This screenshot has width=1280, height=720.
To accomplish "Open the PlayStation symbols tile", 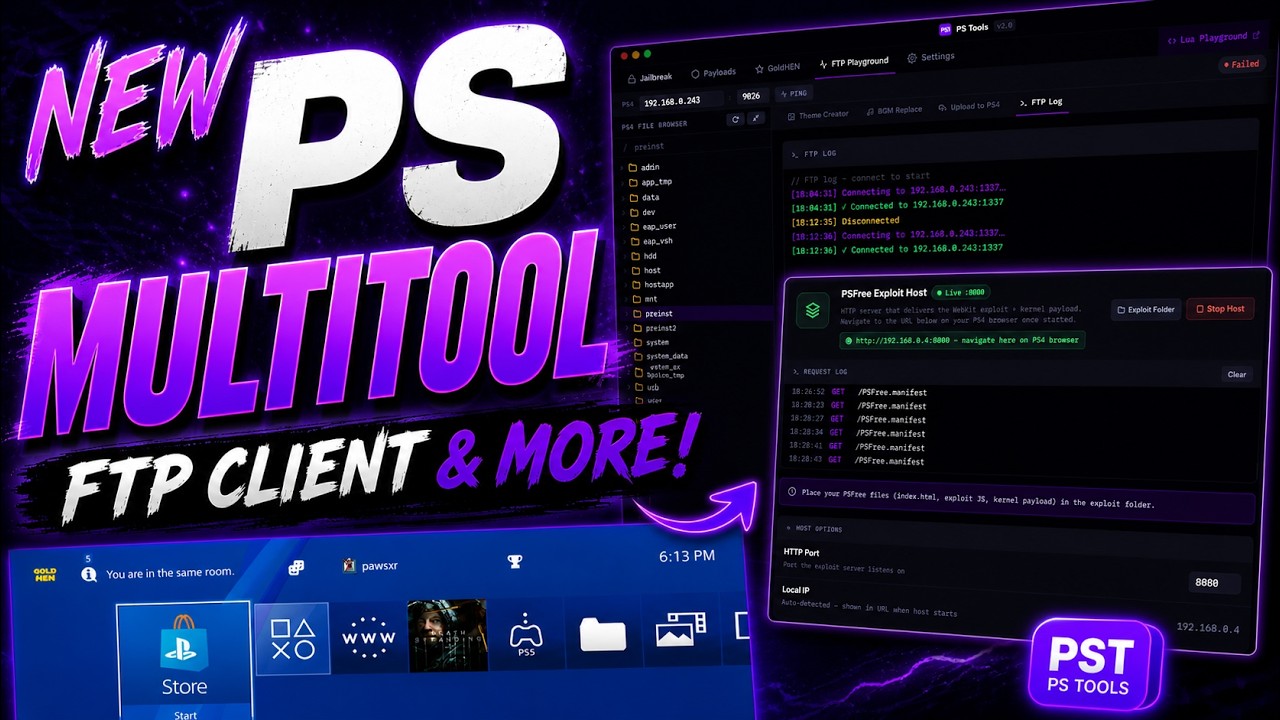I will [x=292, y=637].
